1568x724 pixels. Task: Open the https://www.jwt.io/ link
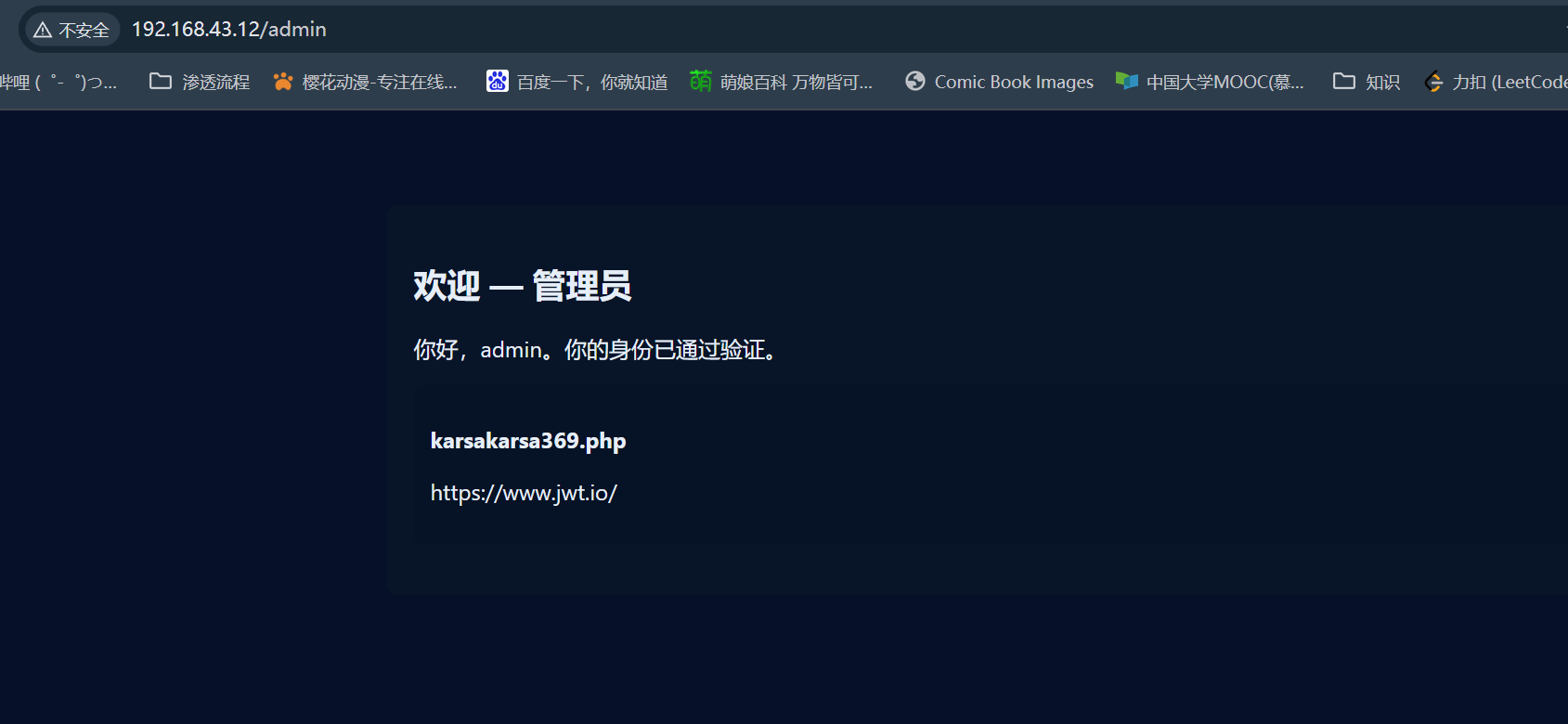click(x=524, y=493)
